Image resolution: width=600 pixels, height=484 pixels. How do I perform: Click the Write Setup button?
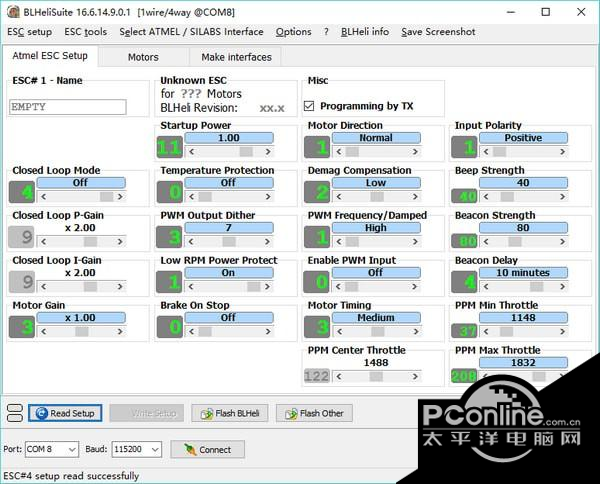147,413
